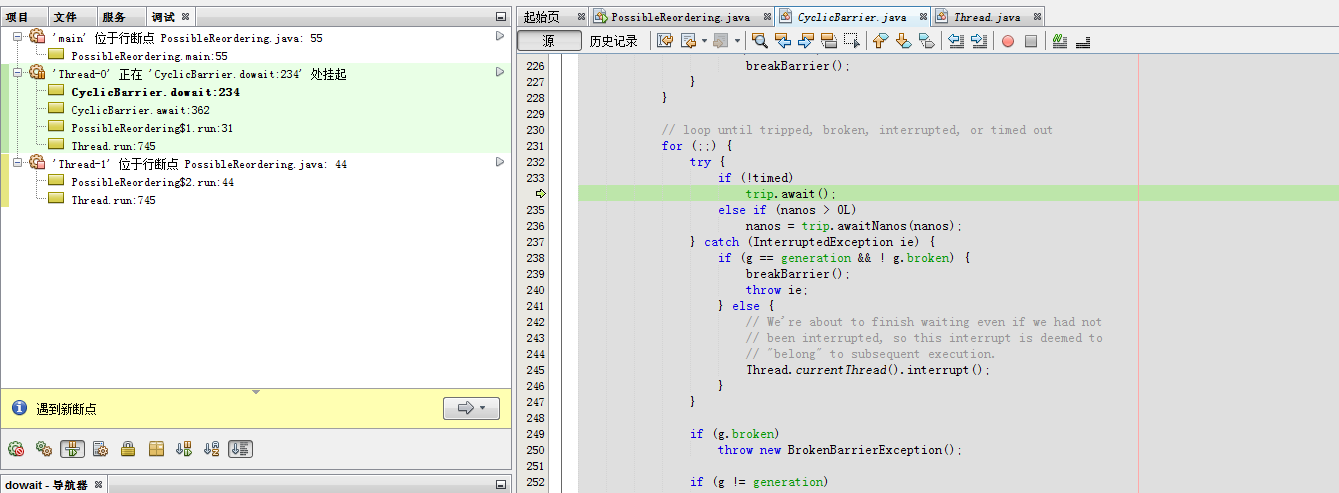Viewport: 1339px width, 493px height.
Task: Collapse the 'main' thread tree node
Action: coord(19,37)
